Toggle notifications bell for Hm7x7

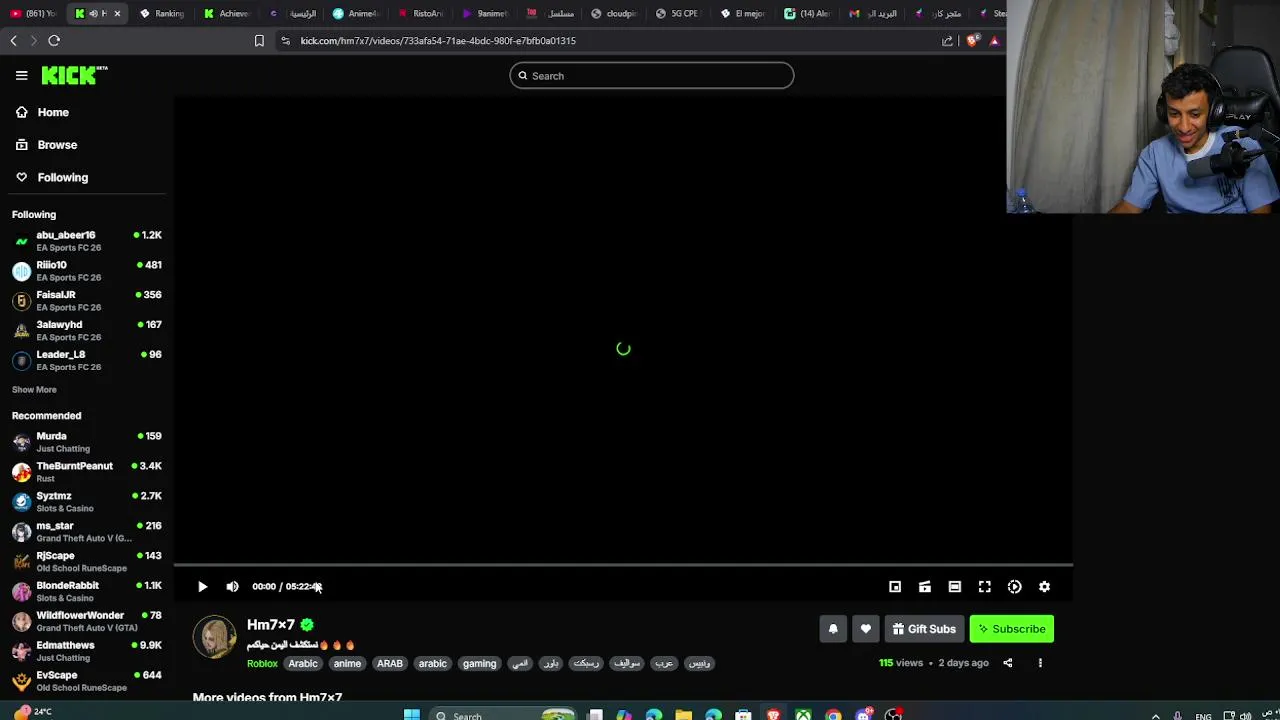point(833,629)
